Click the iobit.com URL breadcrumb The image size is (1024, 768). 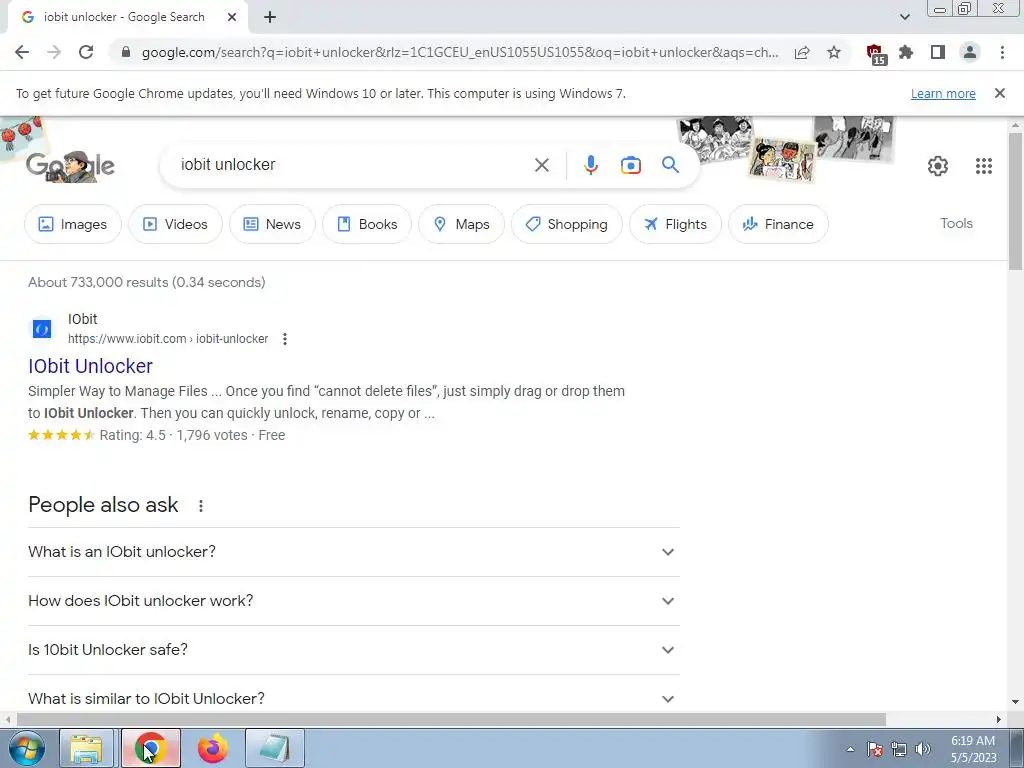pyautogui.click(x=168, y=339)
